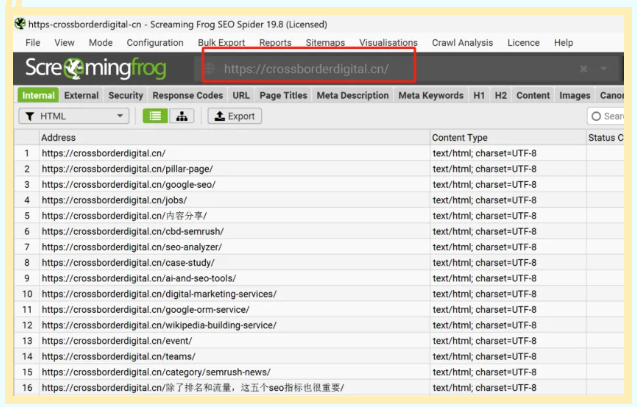Switch to the H2 tab
This screenshot has width=637, height=407.
(500, 95)
